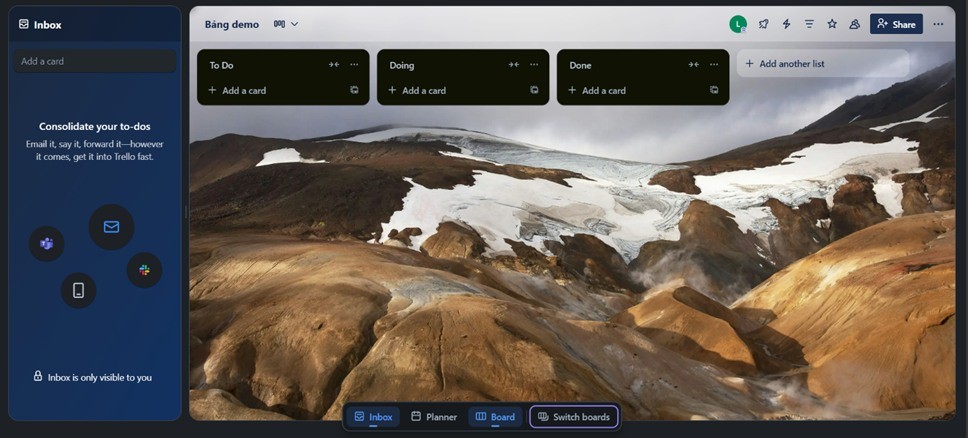Click the Microsoft Teams icon in Inbox
The height and width of the screenshot is (438, 968).
46,243
